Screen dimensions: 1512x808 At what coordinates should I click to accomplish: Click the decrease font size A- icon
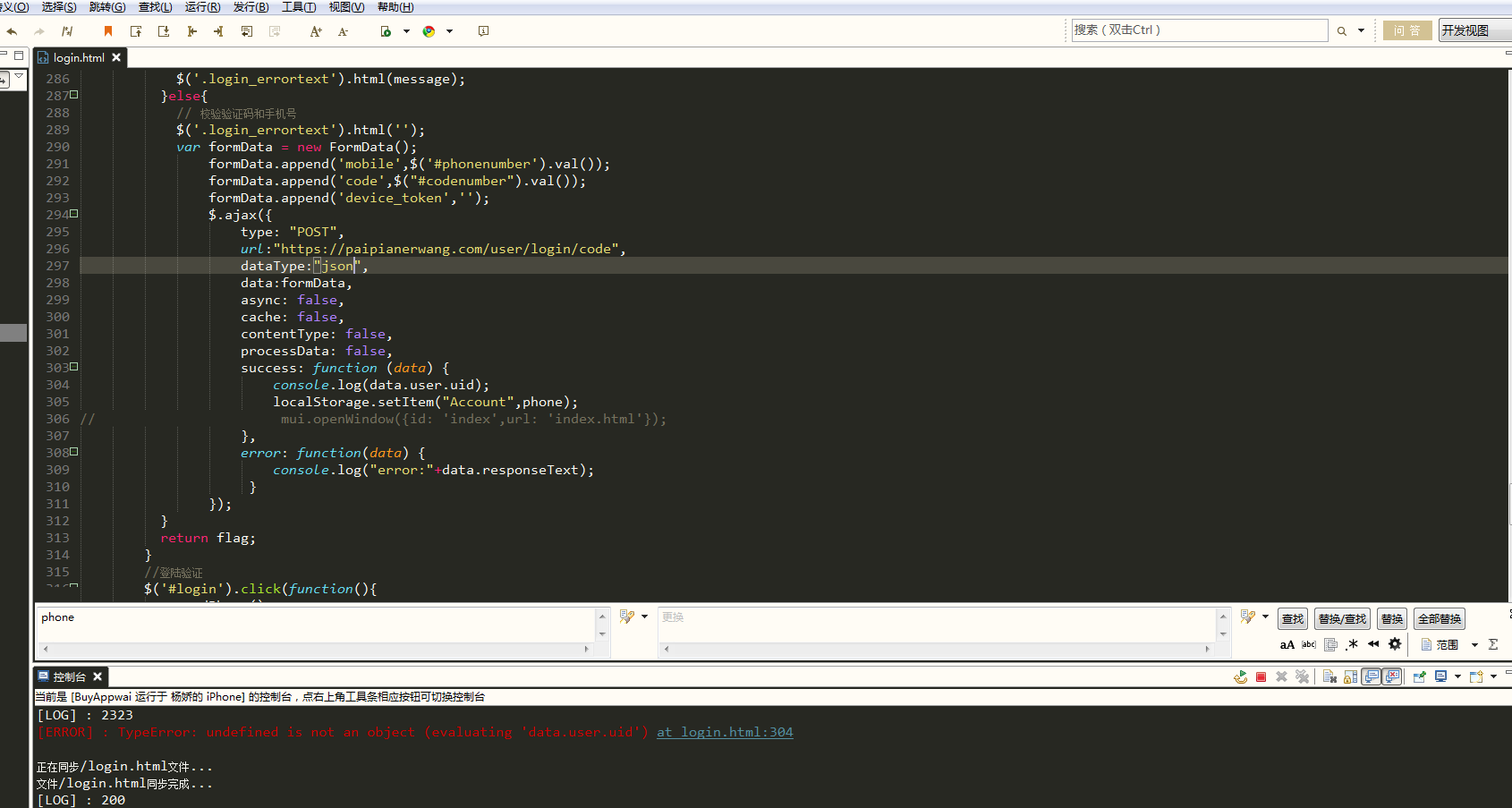pyautogui.click(x=343, y=31)
